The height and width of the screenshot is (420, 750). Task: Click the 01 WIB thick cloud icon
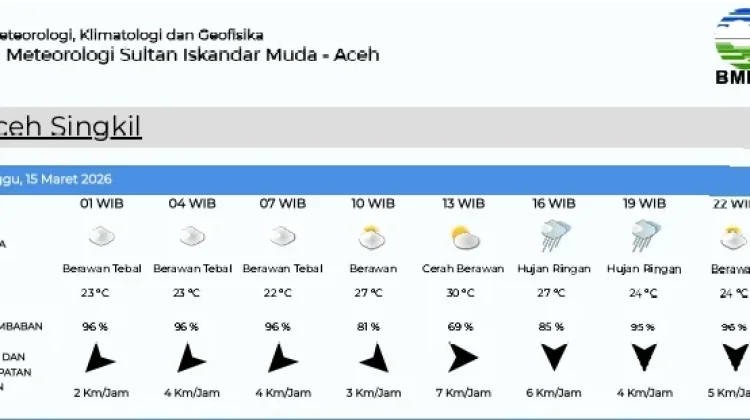pyautogui.click(x=102, y=236)
